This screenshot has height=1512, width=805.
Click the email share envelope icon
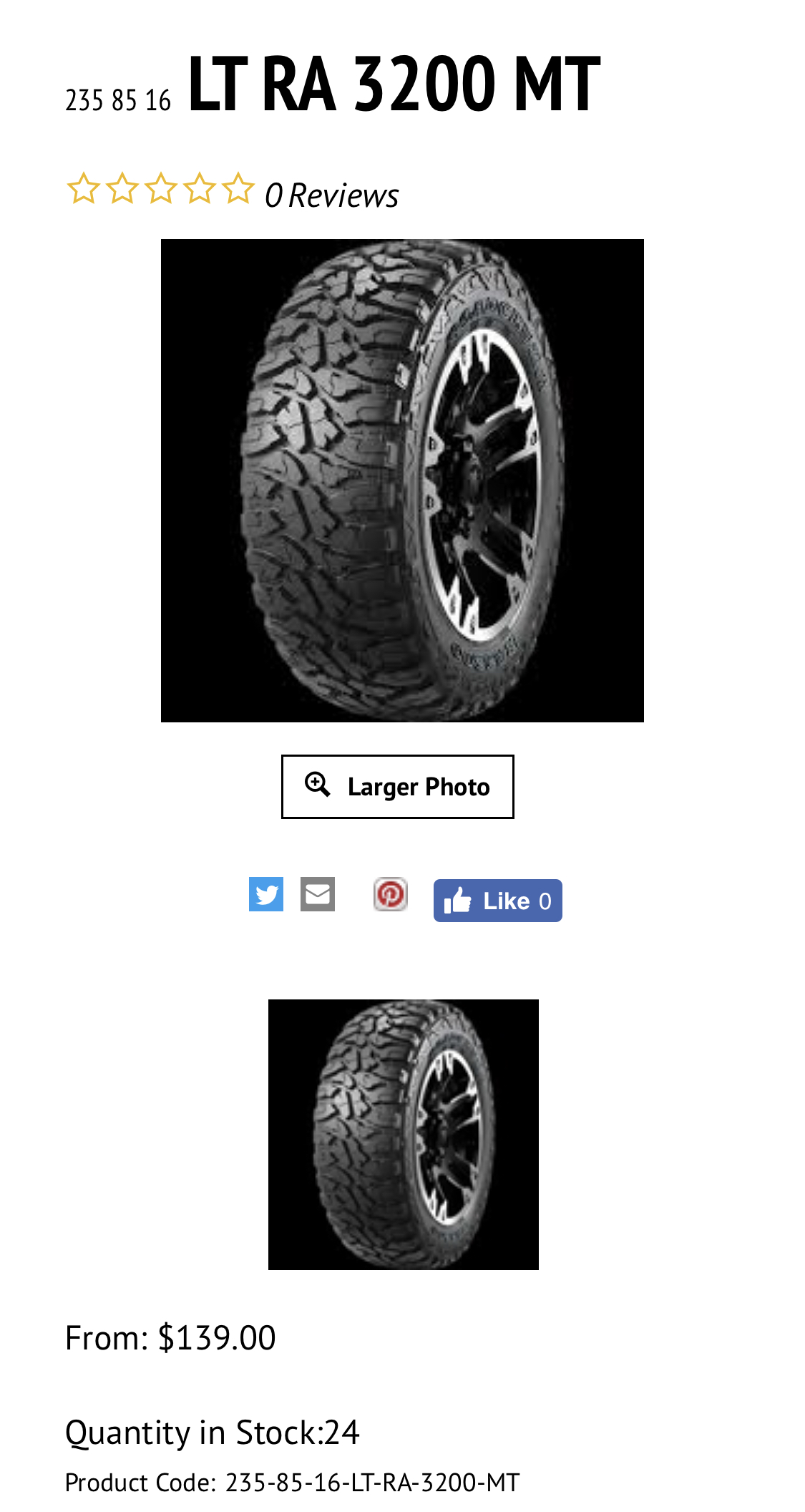(x=318, y=894)
